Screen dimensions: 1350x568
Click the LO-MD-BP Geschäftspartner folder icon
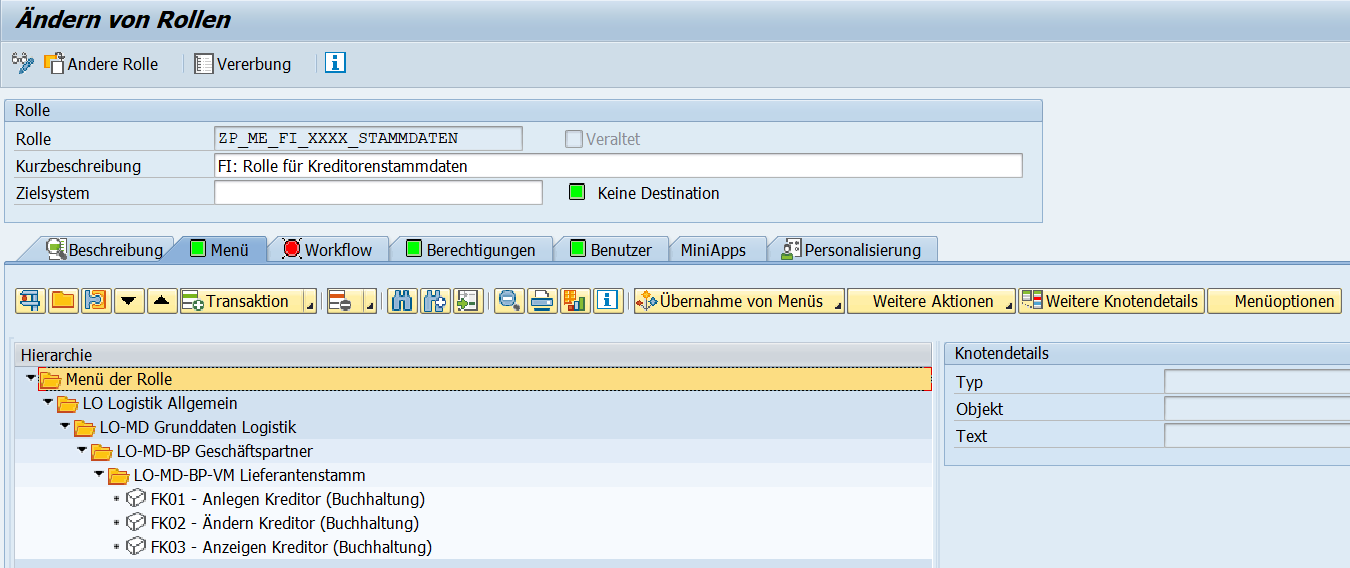pyautogui.click(x=101, y=452)
